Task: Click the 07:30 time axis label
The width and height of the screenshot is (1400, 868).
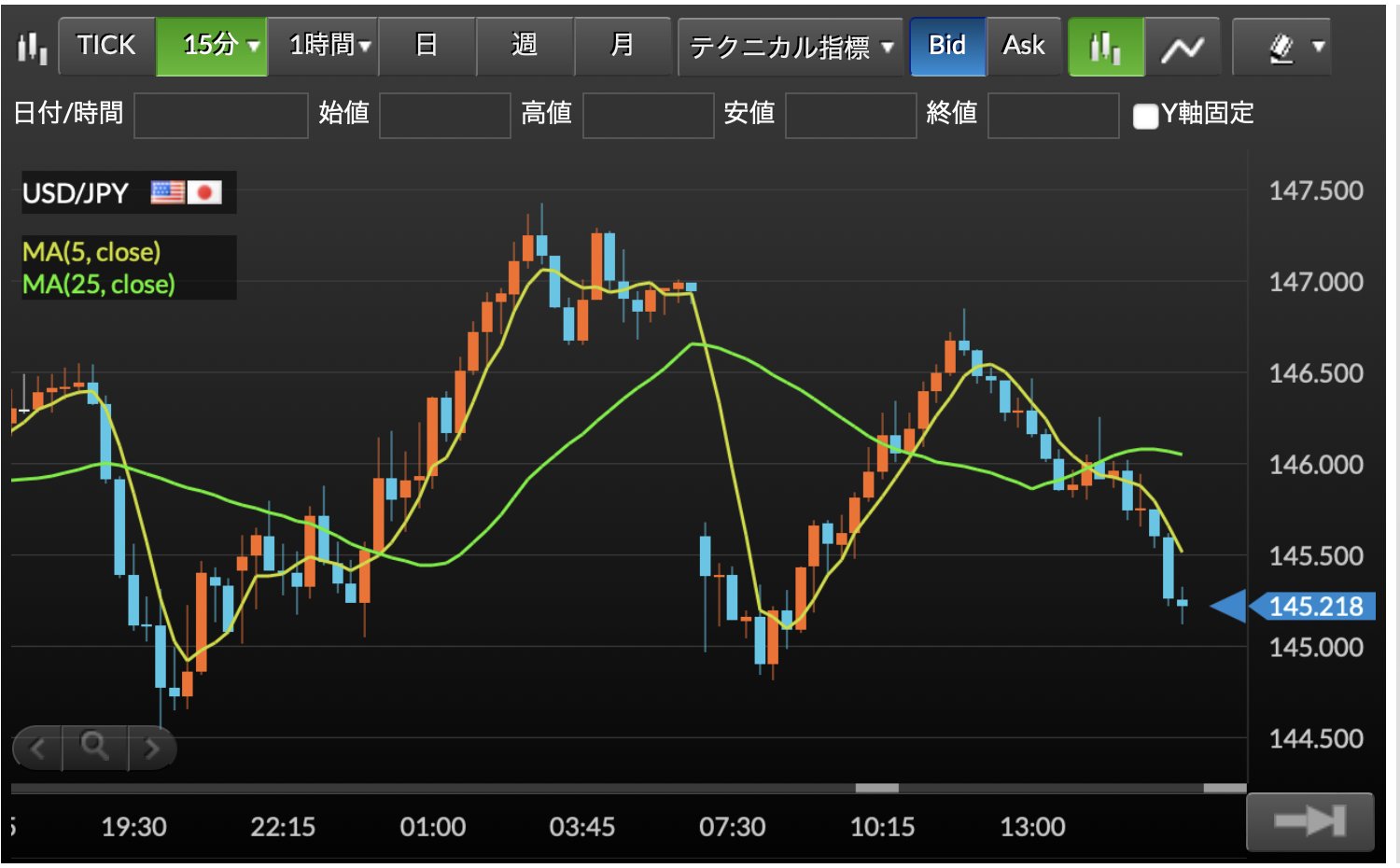Action: click(x=733, y=827)
